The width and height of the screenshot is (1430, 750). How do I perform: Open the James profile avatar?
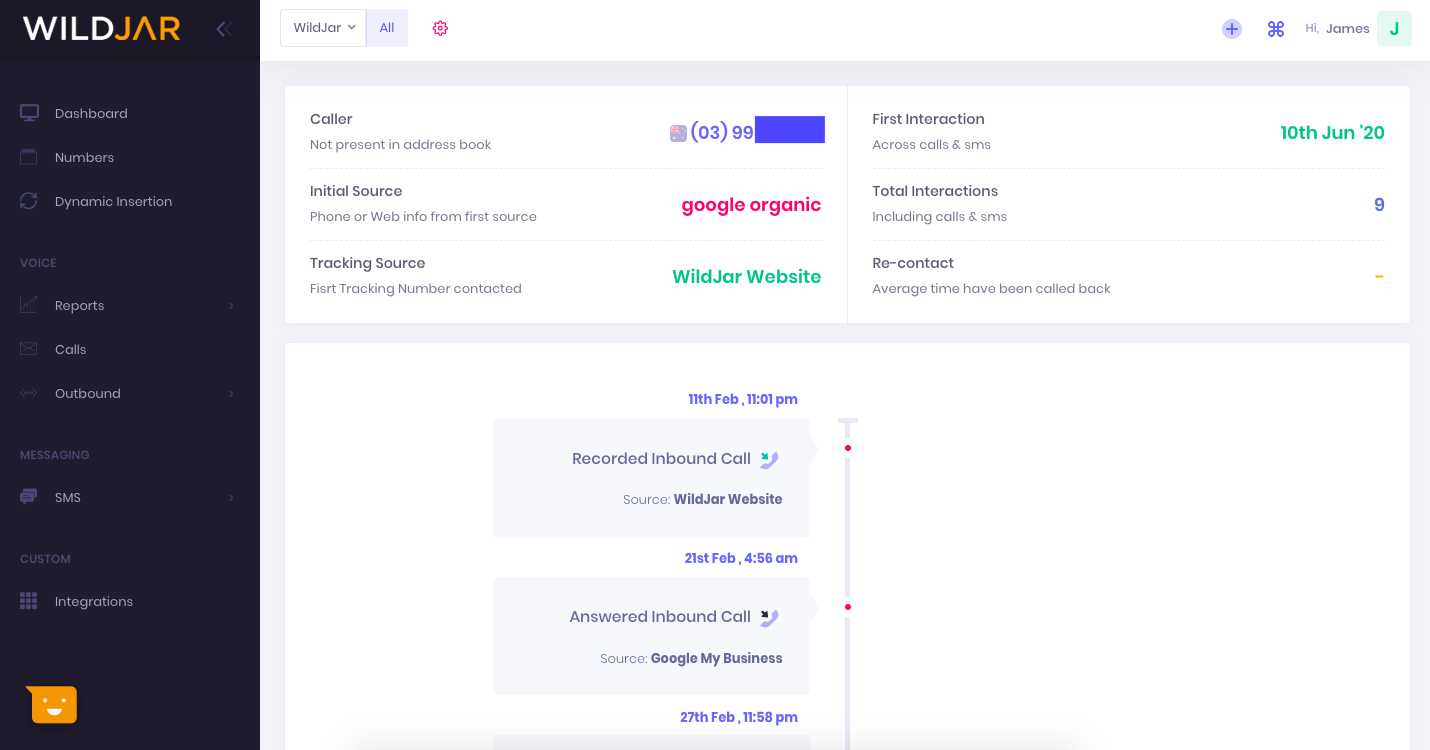pos(1394,28)
